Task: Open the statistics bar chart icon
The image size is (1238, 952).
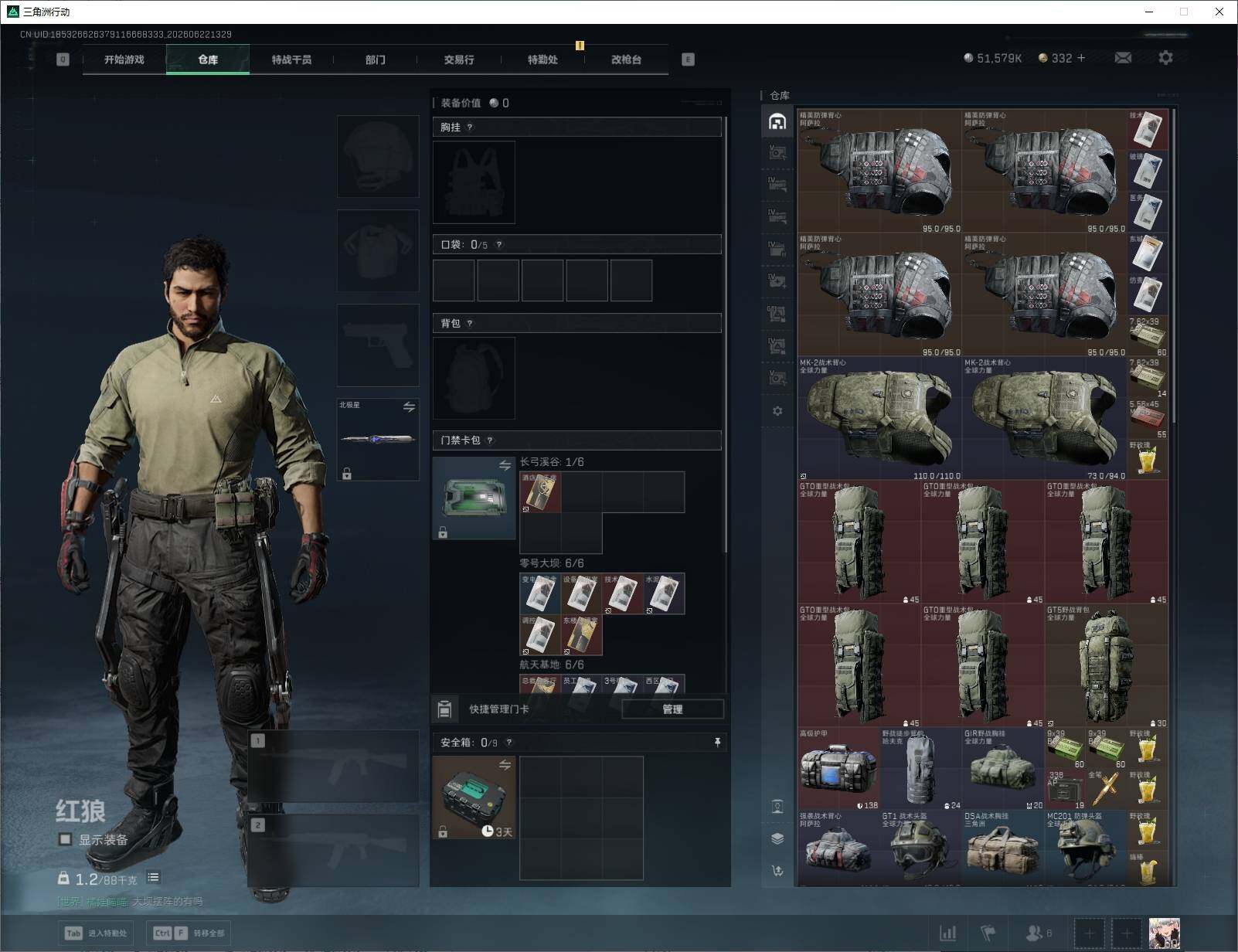Action: [x=948, y=933]
